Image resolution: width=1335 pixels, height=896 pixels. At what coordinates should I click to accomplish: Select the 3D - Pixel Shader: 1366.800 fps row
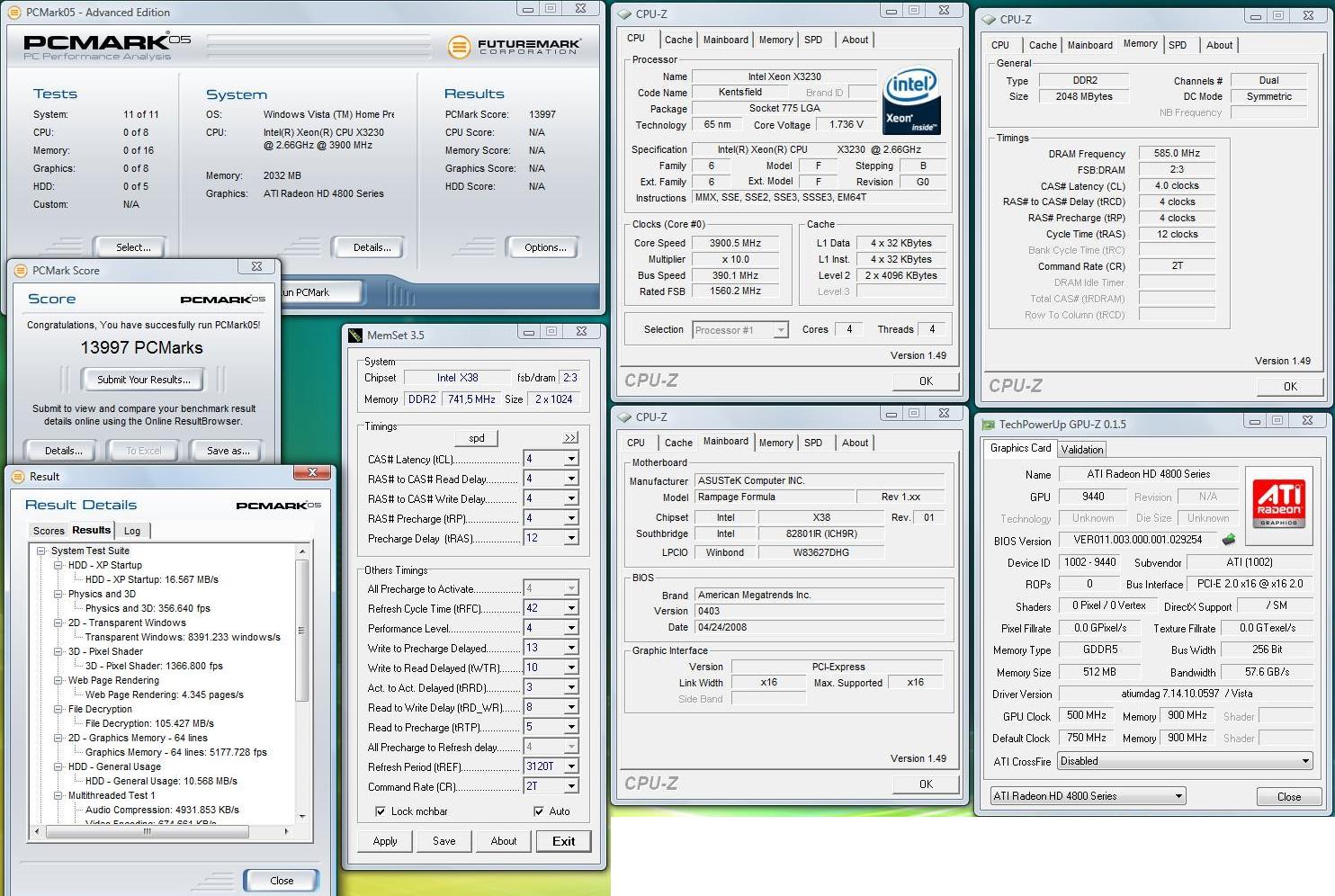154,666
